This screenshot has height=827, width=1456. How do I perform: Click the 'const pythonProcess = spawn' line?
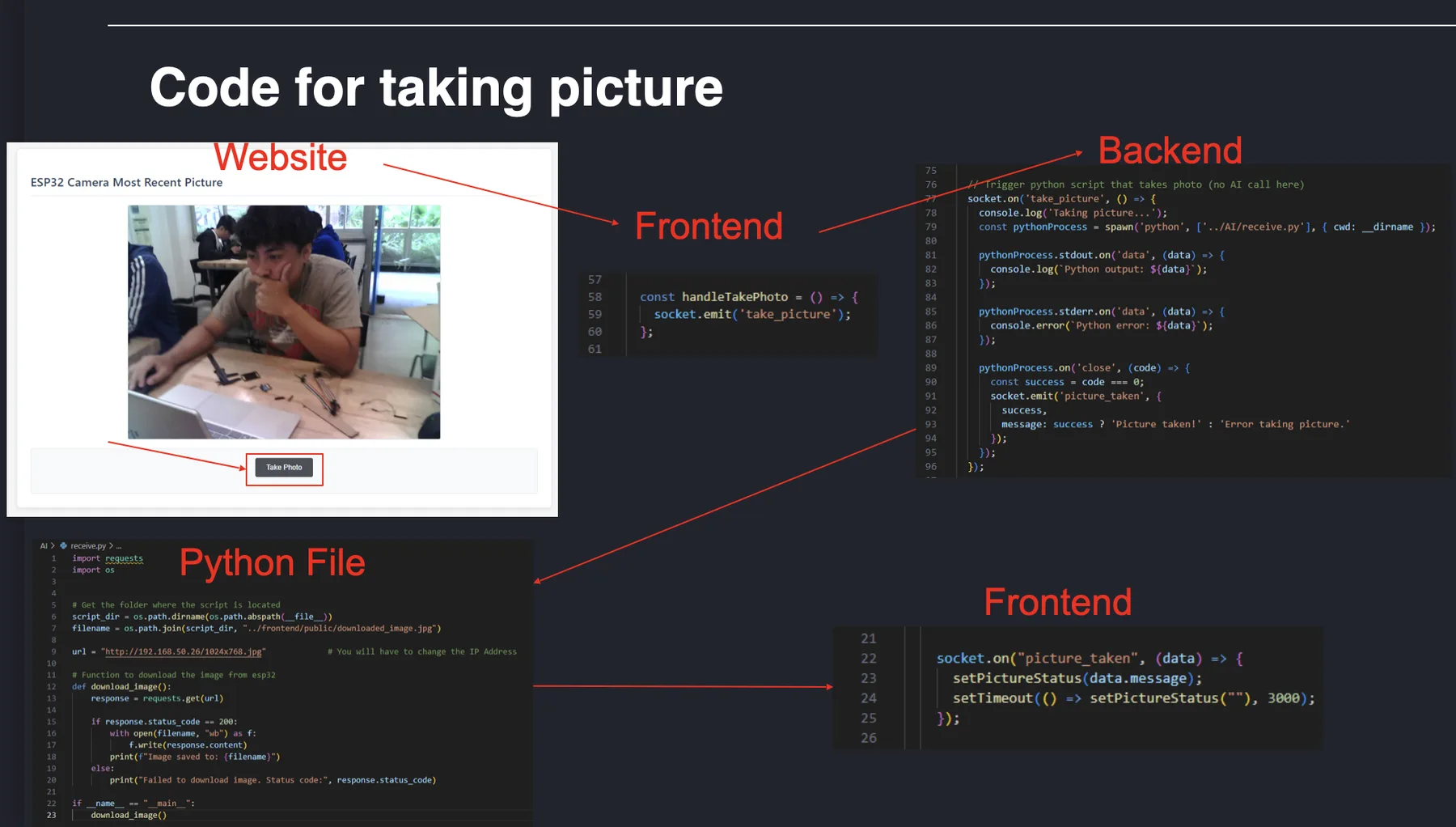(1208, 227)
